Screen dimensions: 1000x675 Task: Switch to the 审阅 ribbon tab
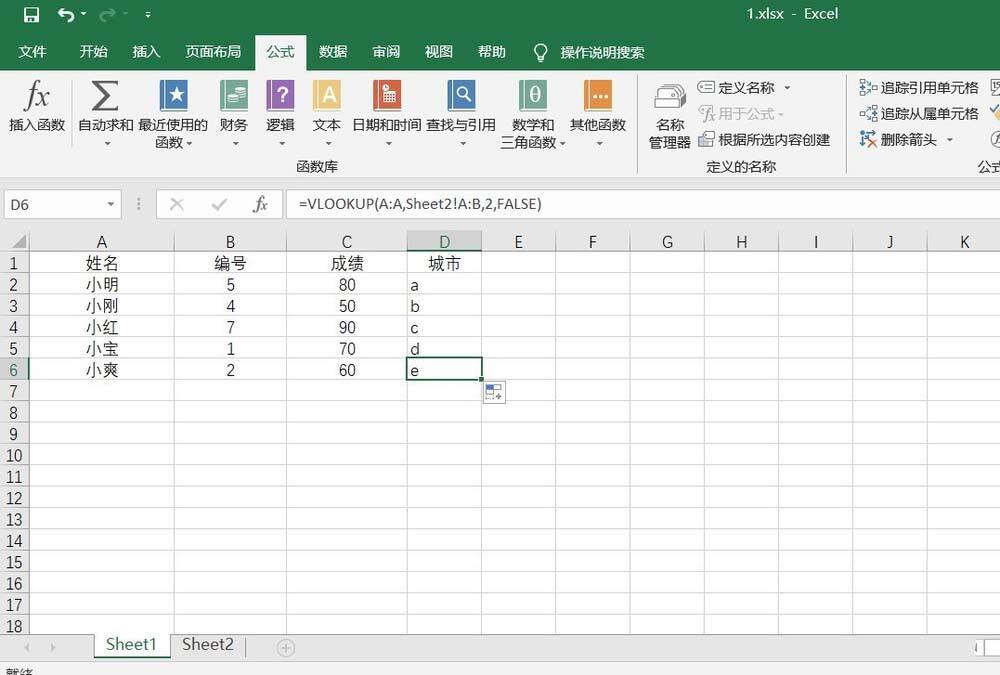pyautogui.click(x=386, y=52)
